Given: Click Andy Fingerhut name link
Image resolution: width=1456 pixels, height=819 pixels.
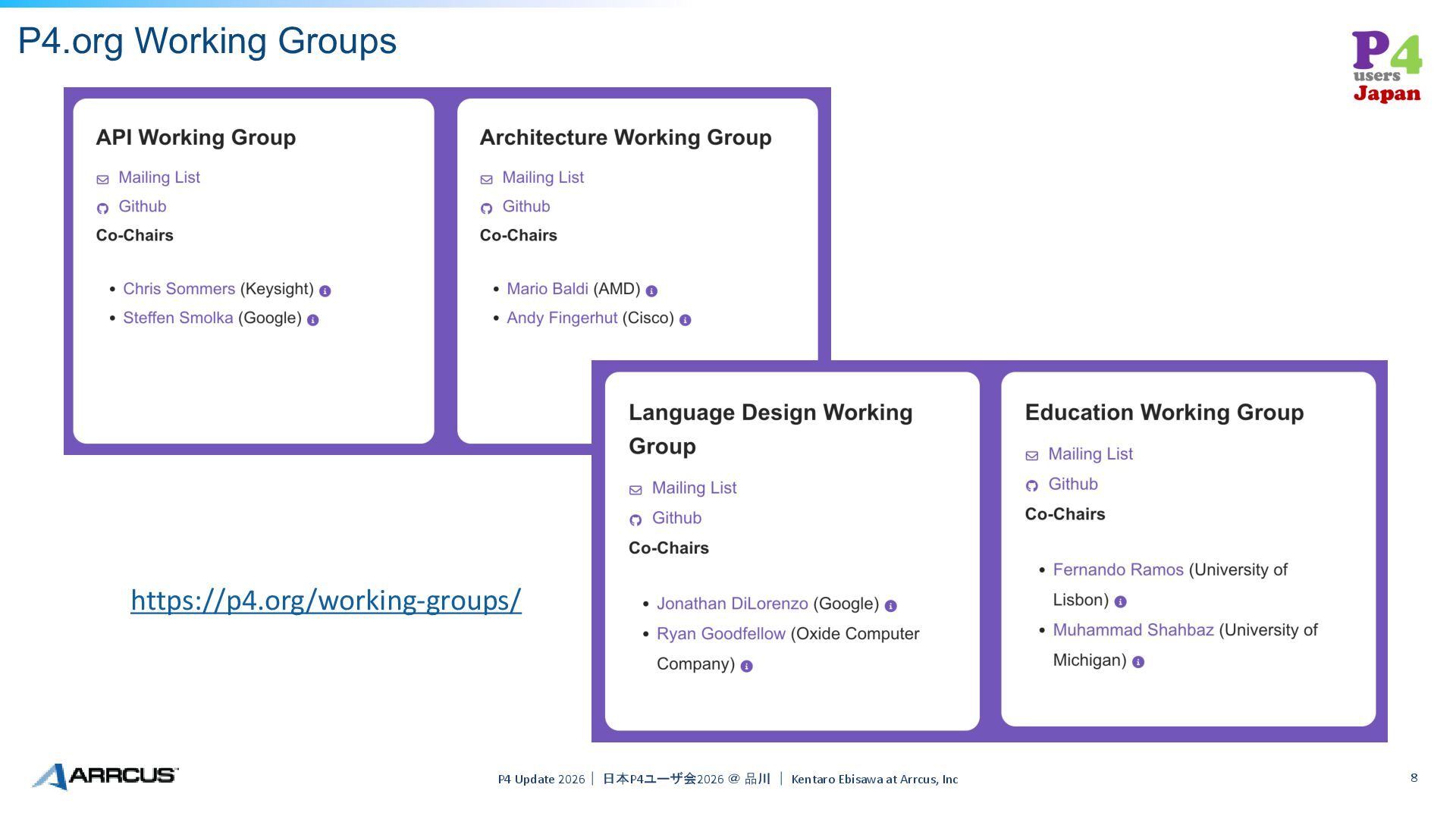Looking at the screenshot, I should [x=561, y=318].
